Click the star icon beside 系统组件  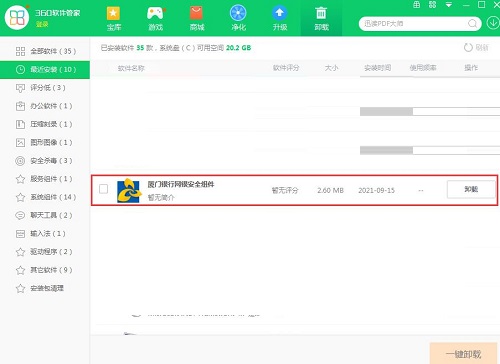[20, 197]
